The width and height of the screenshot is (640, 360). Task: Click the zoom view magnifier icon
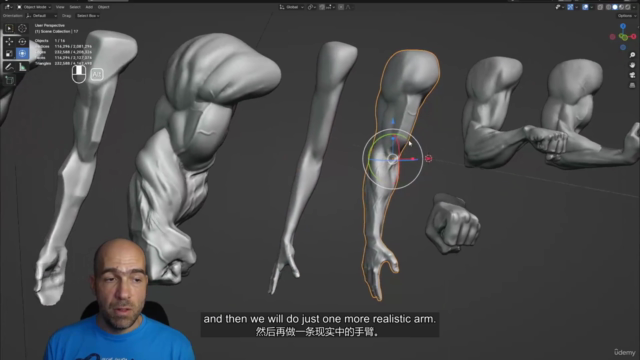tap(632, 55)
